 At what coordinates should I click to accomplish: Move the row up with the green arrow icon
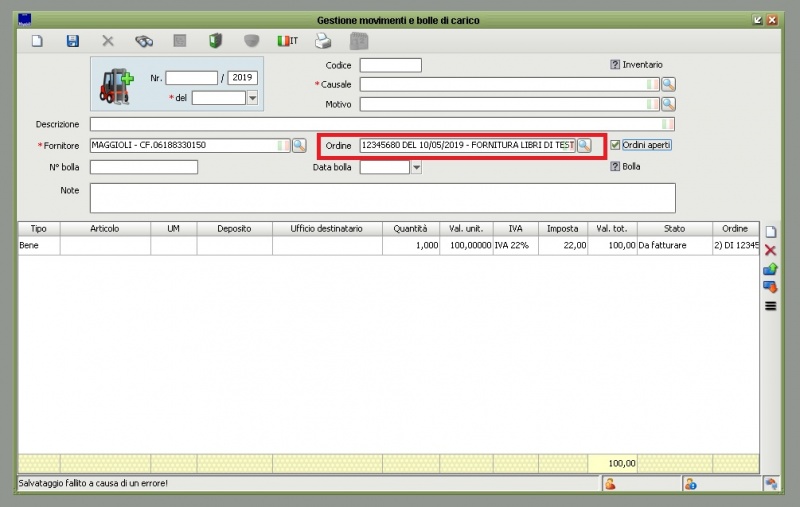pyautogui.click(x=770, y=269)
